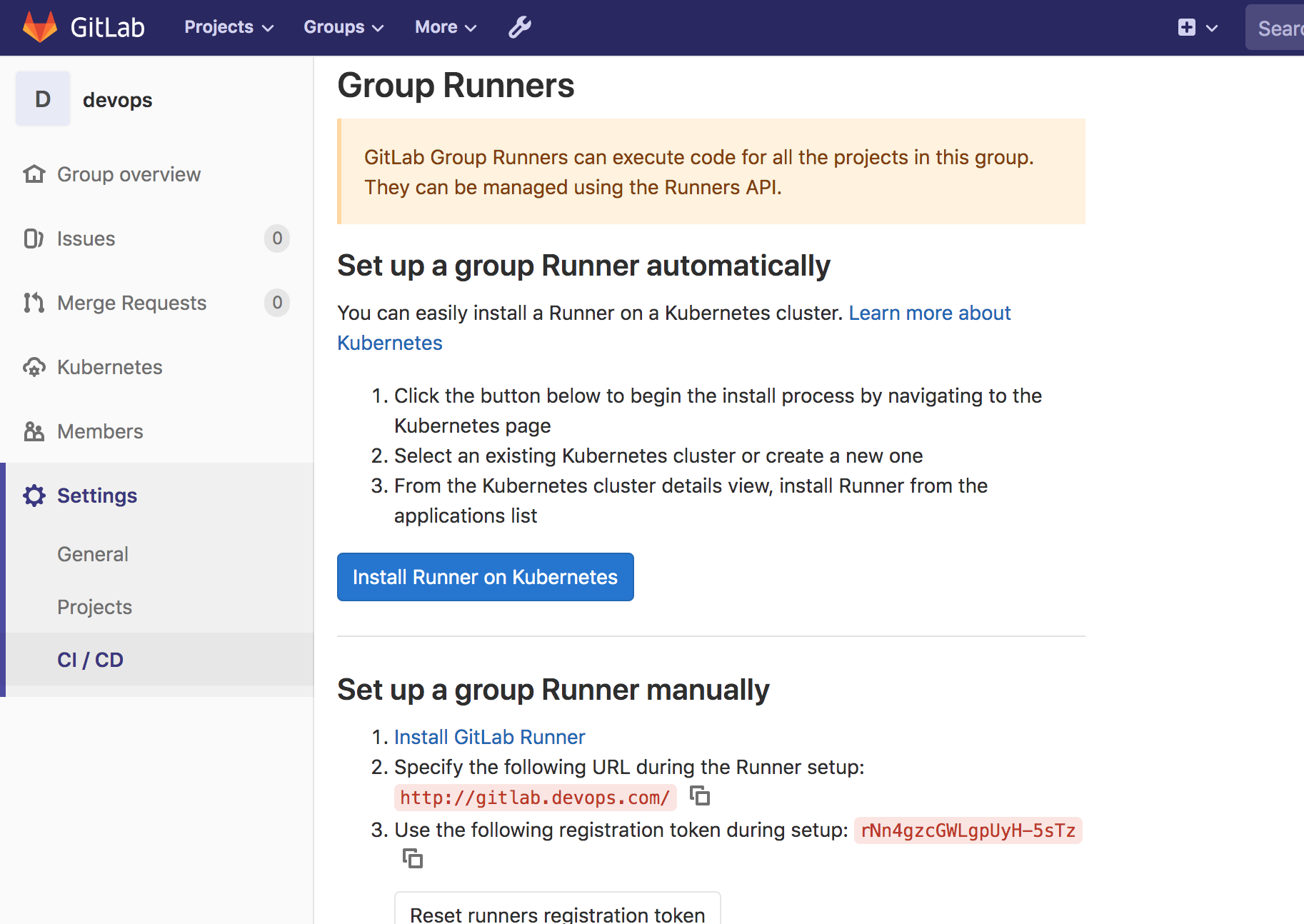1304x924 pixels.
Task: Open the admin wrench icon
Action: point(519,27)
